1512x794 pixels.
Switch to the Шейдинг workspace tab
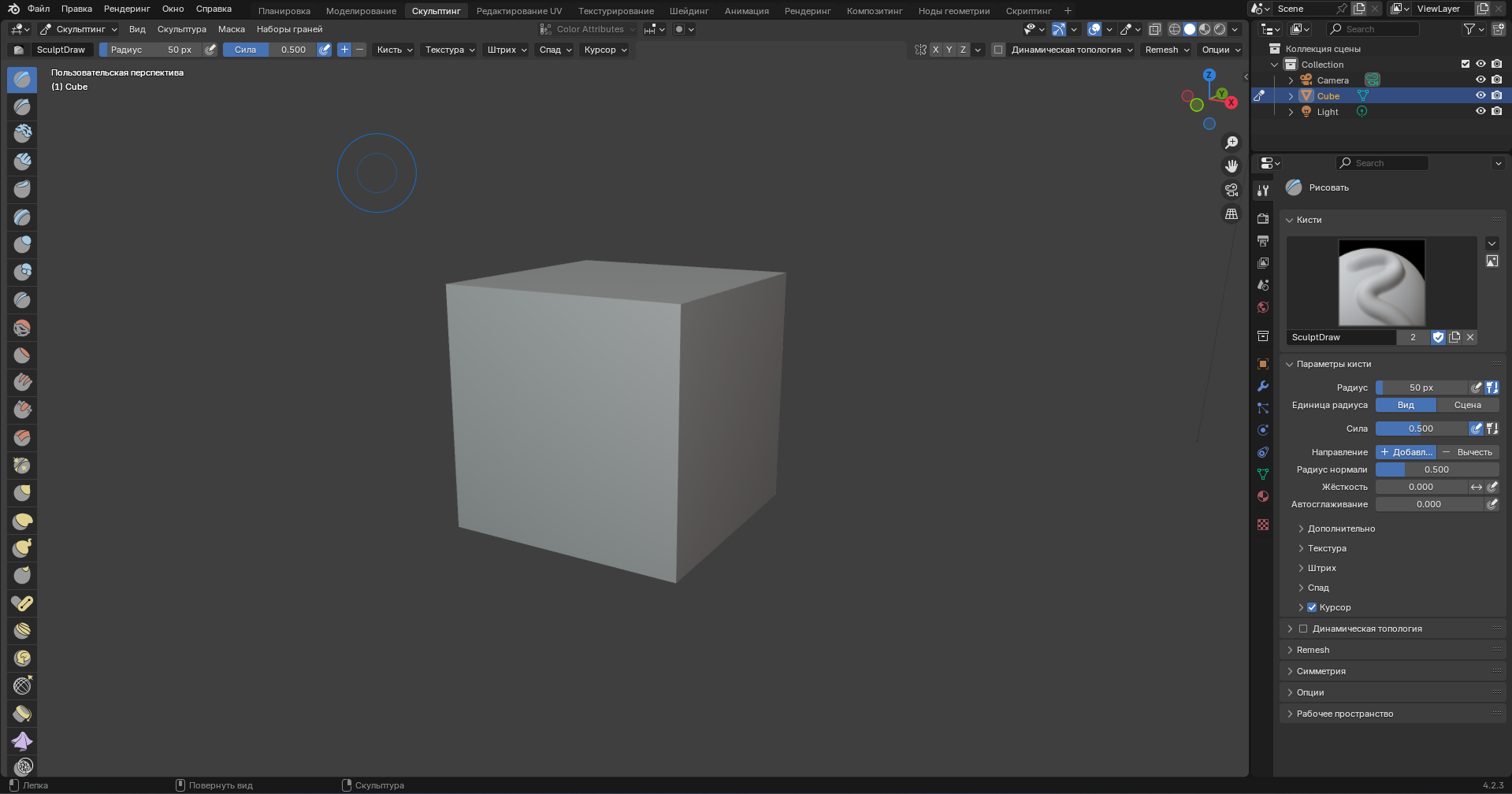pyautogui.click(x=689, y=11)
